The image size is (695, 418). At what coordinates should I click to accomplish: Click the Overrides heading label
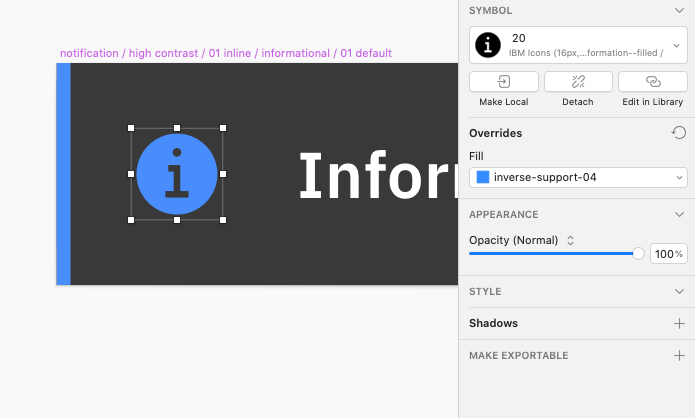point(496,133)
